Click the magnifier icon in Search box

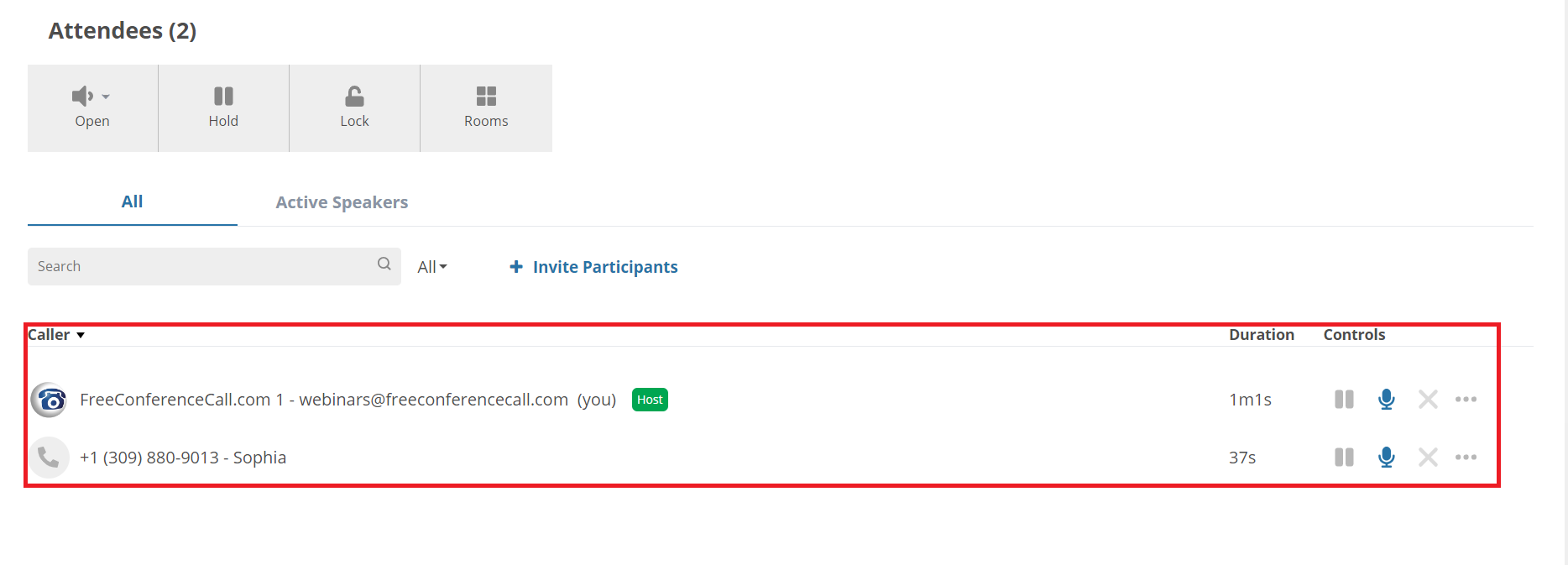click(x=384, y=264)
